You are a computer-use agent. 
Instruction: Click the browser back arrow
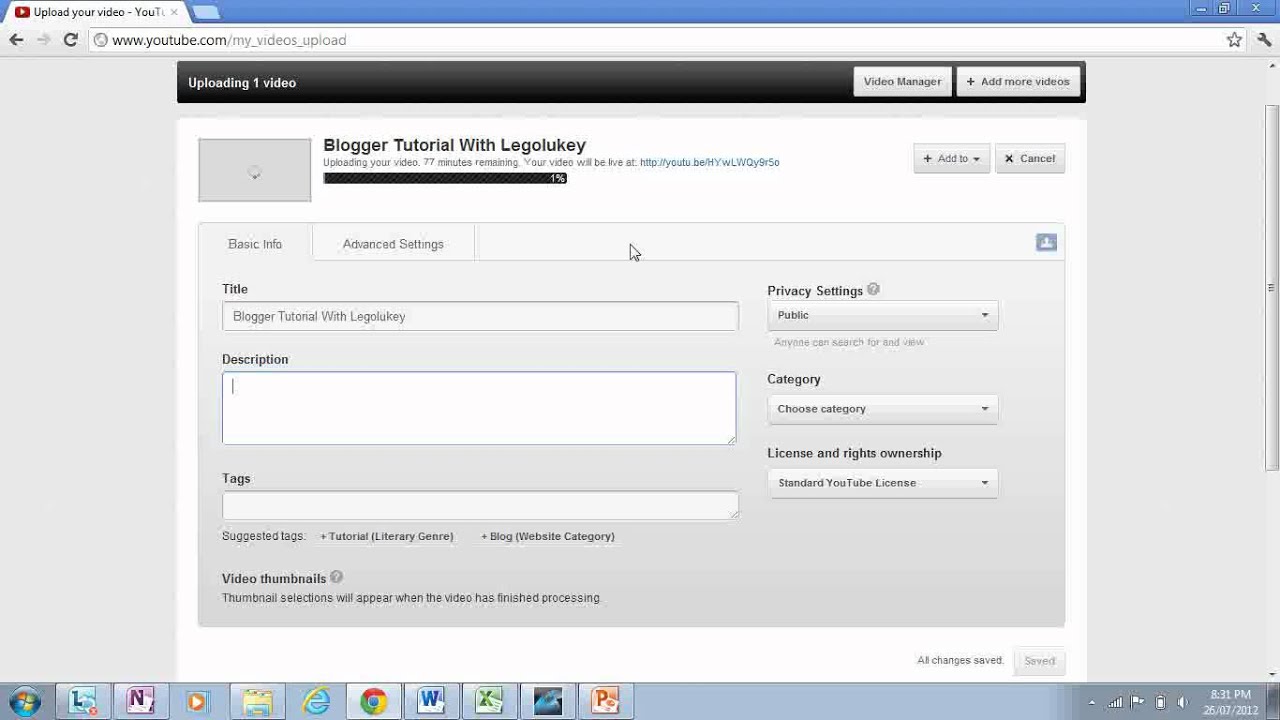click(16, 40)
